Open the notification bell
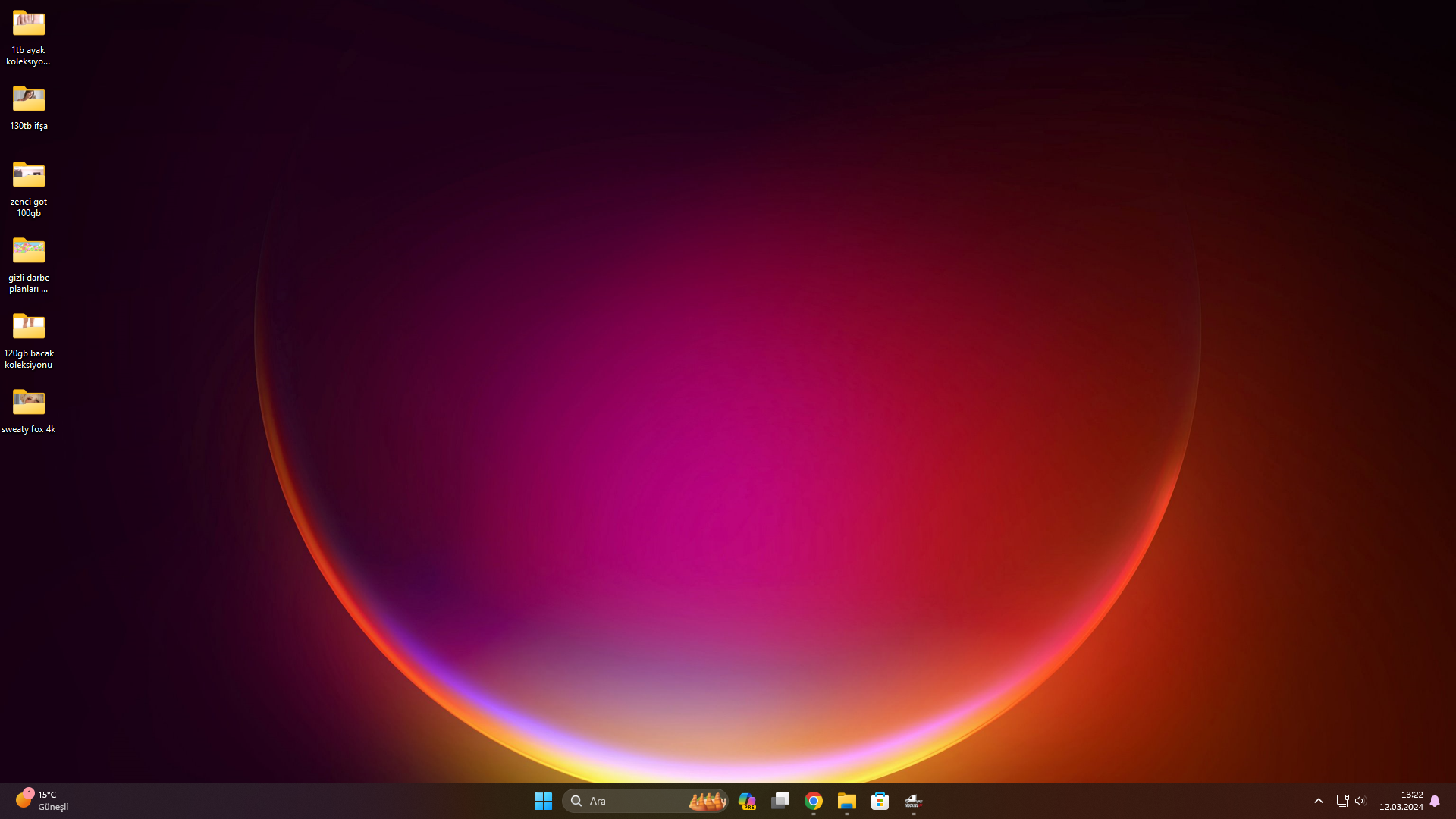The height and width of the screenshot is (819, 1456). click(1435, 801)
